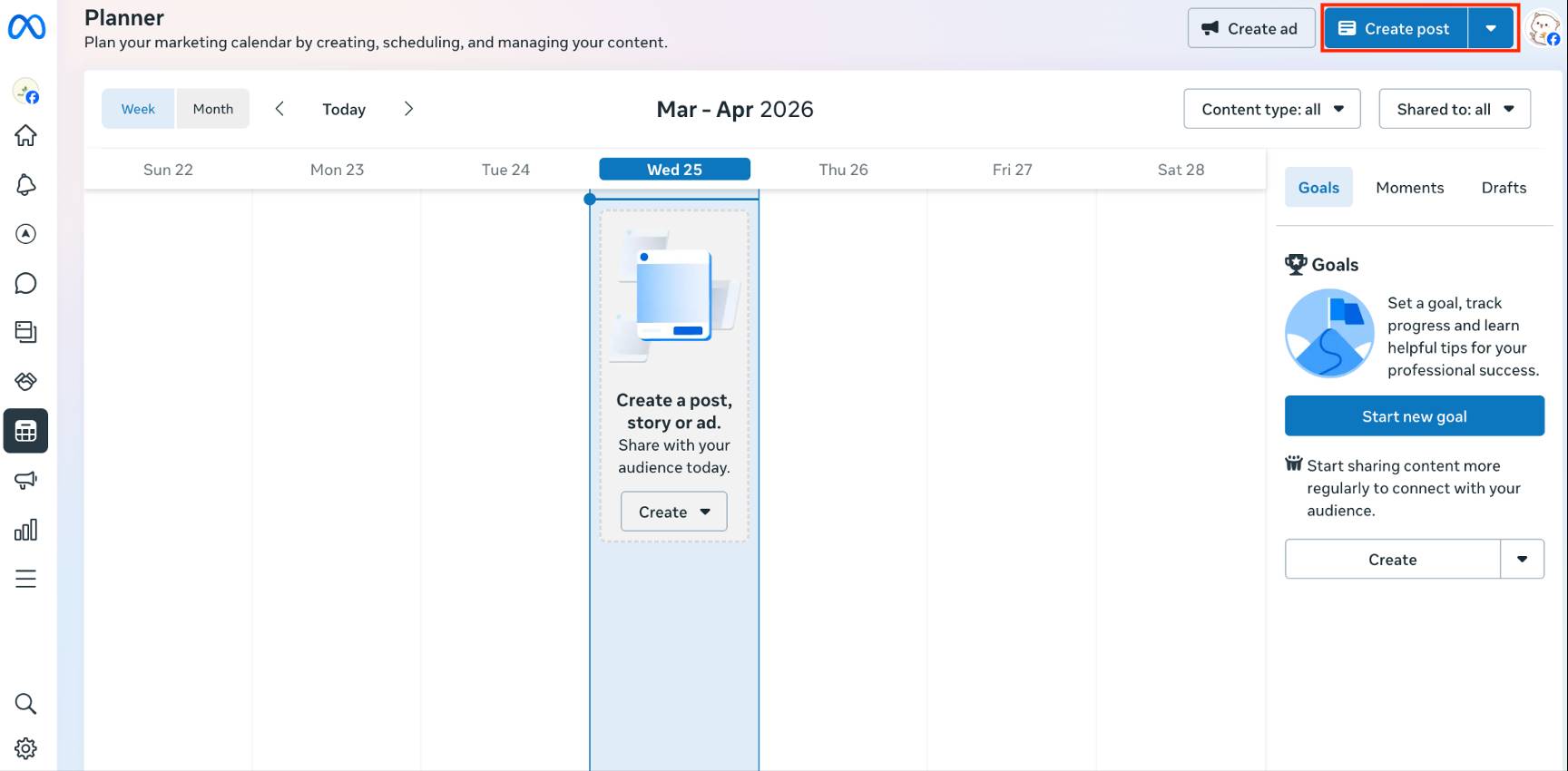The height and width of the screenshot is (771, 1568).
Task: Open Settings gear icon in sidebar
Action: click(x=26, y=748)
